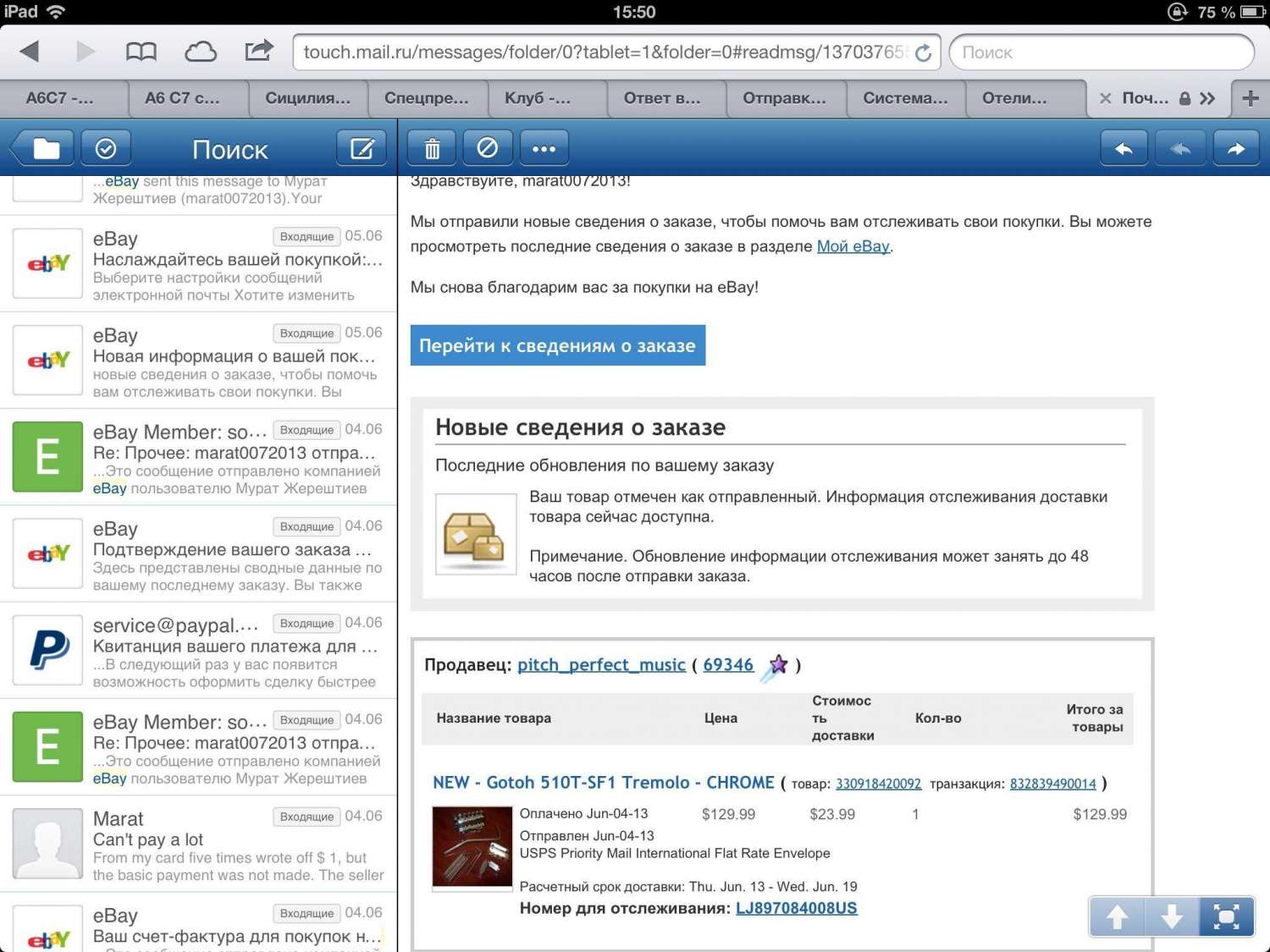
Task: Open eBay email Наслаждайтесь вашей покупкой
Action: (199, 264)
